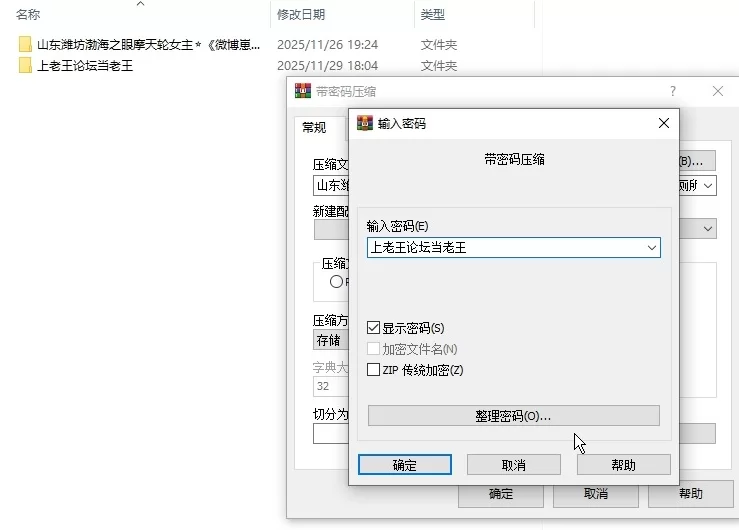Click the WinRAR icon in password dialog title
Screen dimensions: 739x530
point(365,123)
